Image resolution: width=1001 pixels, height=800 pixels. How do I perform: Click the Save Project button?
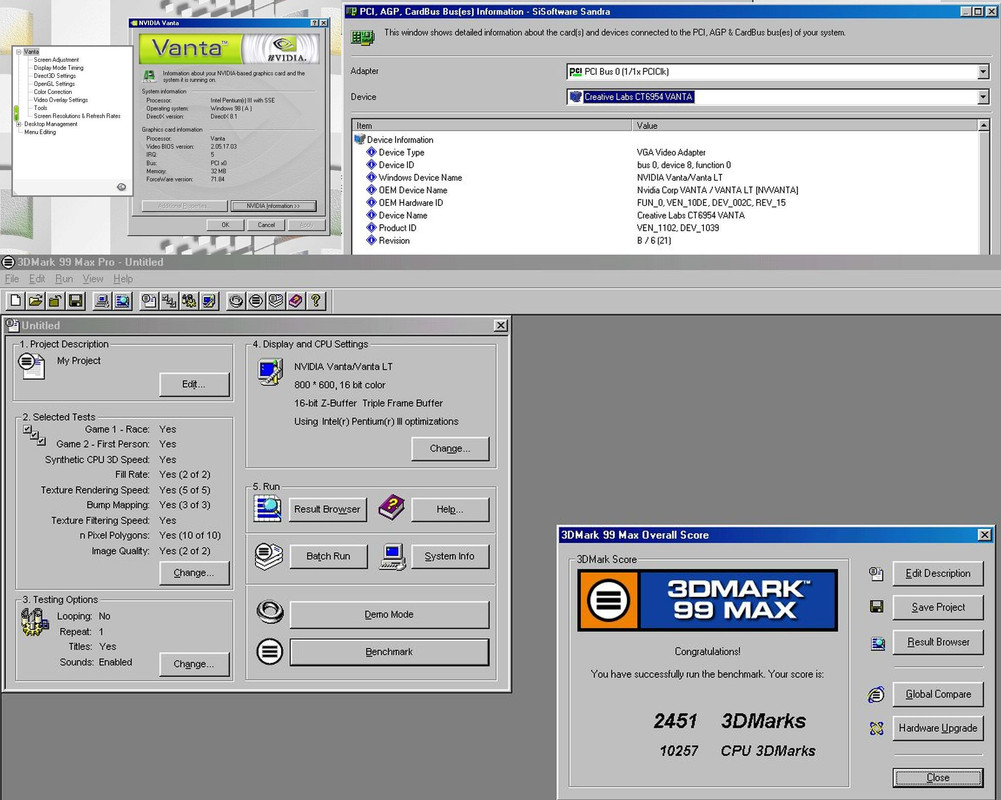[x=938, y=607]
